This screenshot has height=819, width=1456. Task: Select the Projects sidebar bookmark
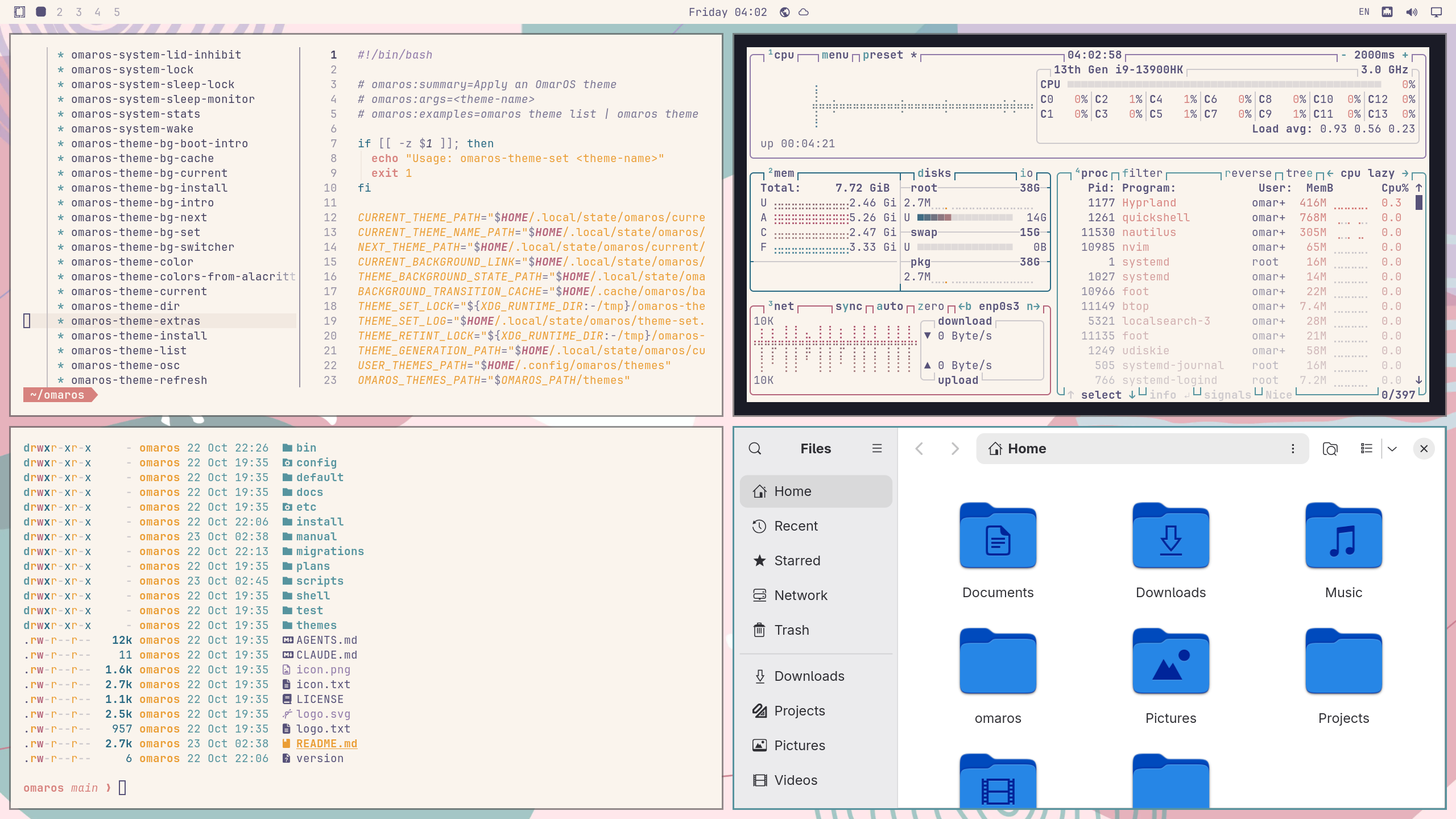(x=816, y=711)
